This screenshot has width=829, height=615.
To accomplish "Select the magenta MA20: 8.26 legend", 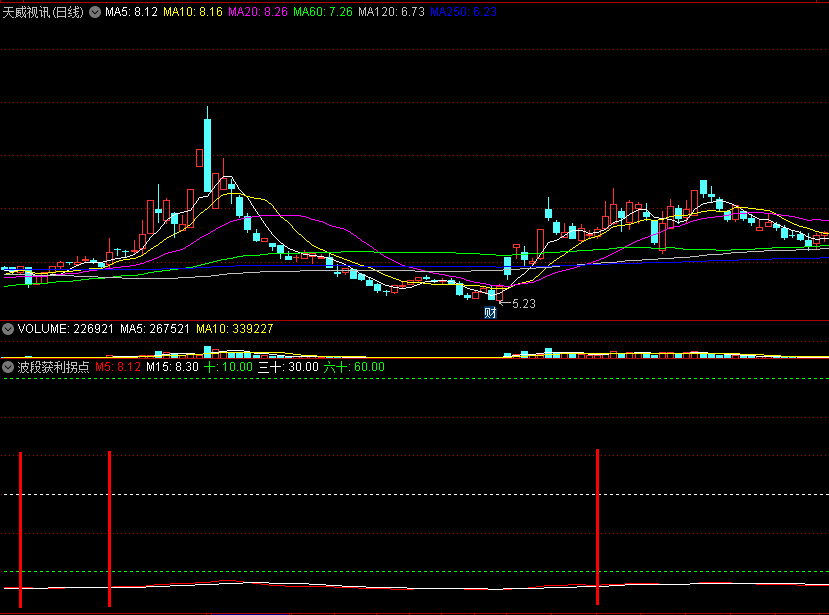I will click(x=258, y=12).
